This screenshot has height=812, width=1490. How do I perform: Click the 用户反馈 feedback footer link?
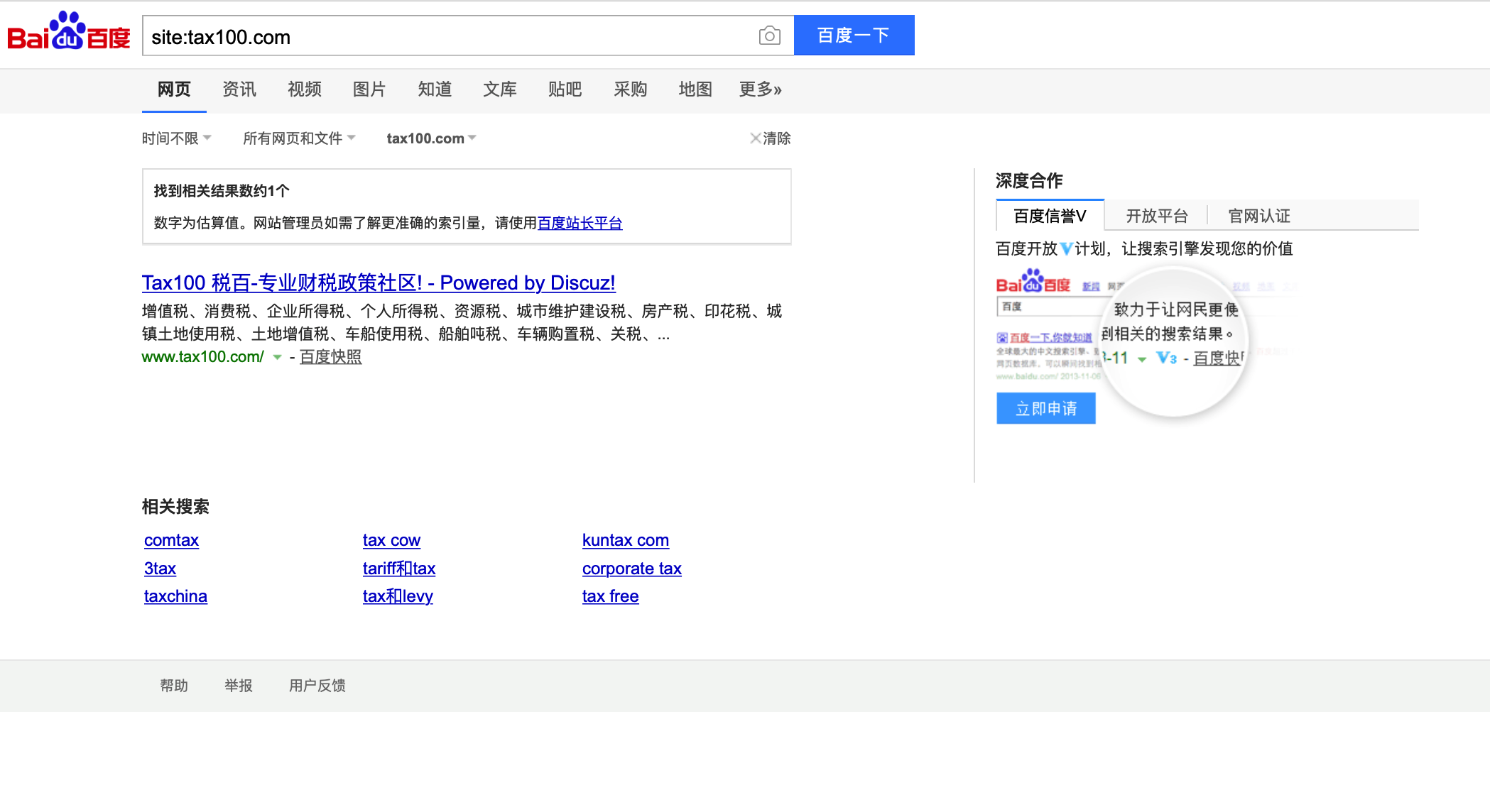point(317,686)
